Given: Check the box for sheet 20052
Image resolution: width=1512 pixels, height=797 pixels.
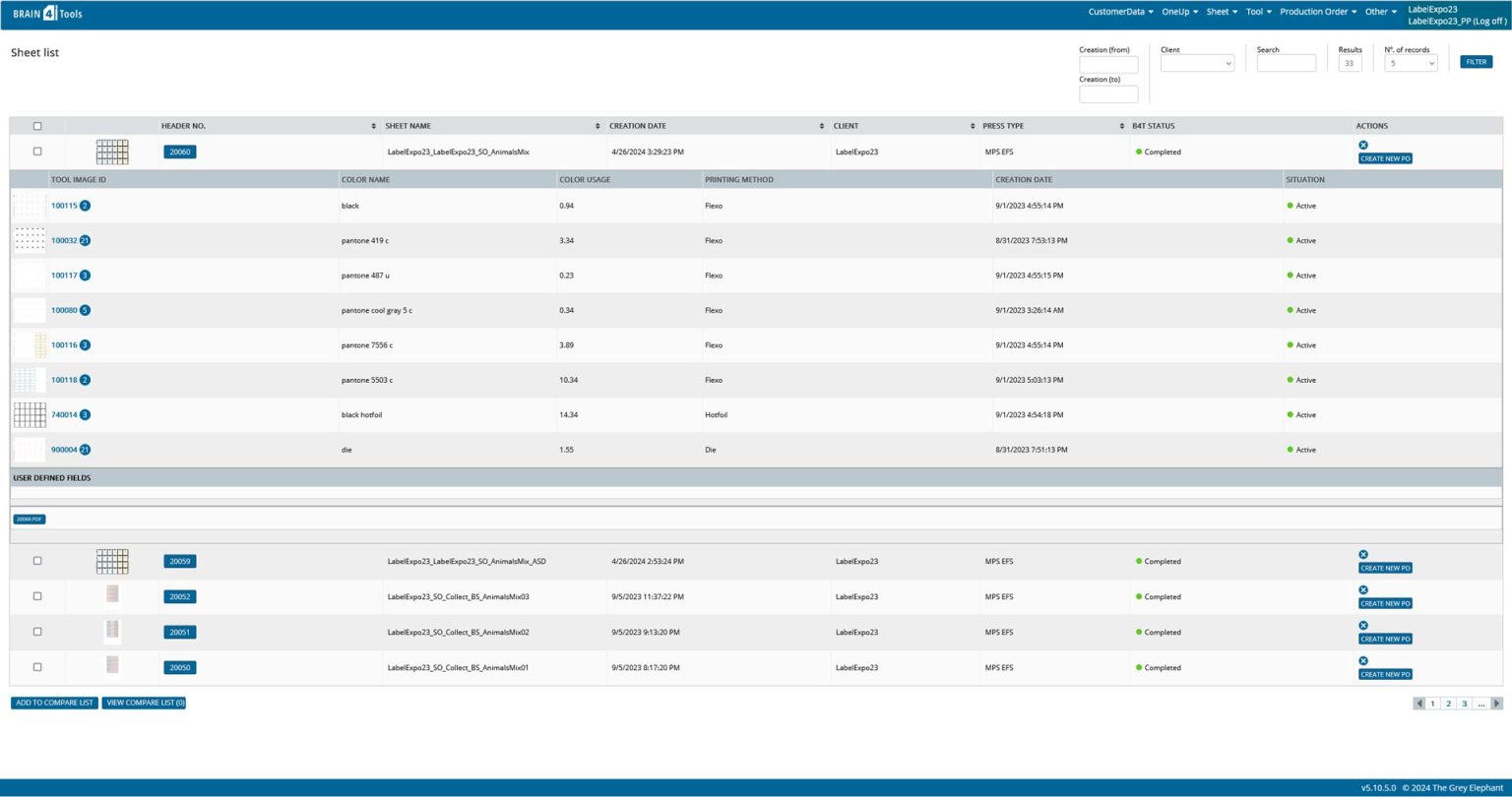Looking at the screenshot, I should point(37,596).
